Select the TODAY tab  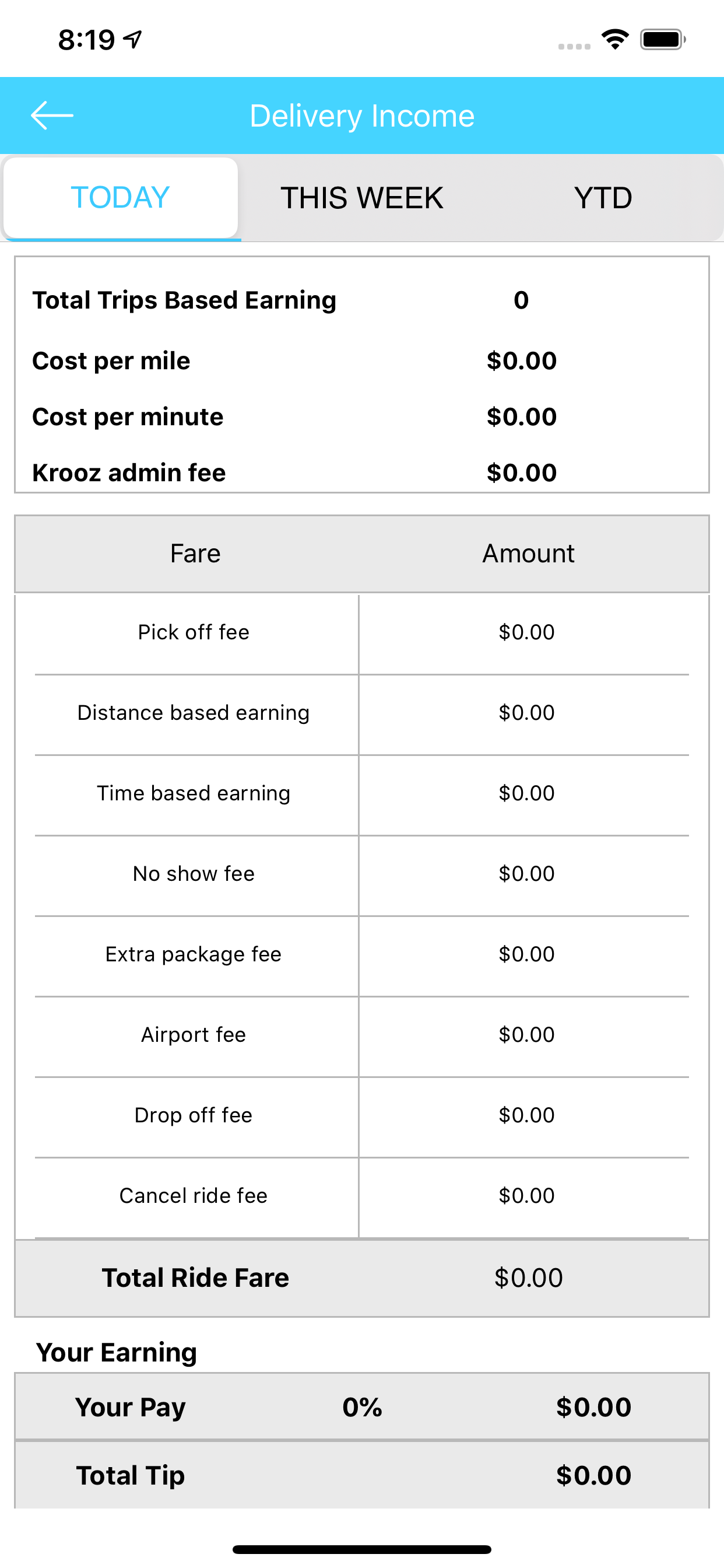(x=121, y=198)
